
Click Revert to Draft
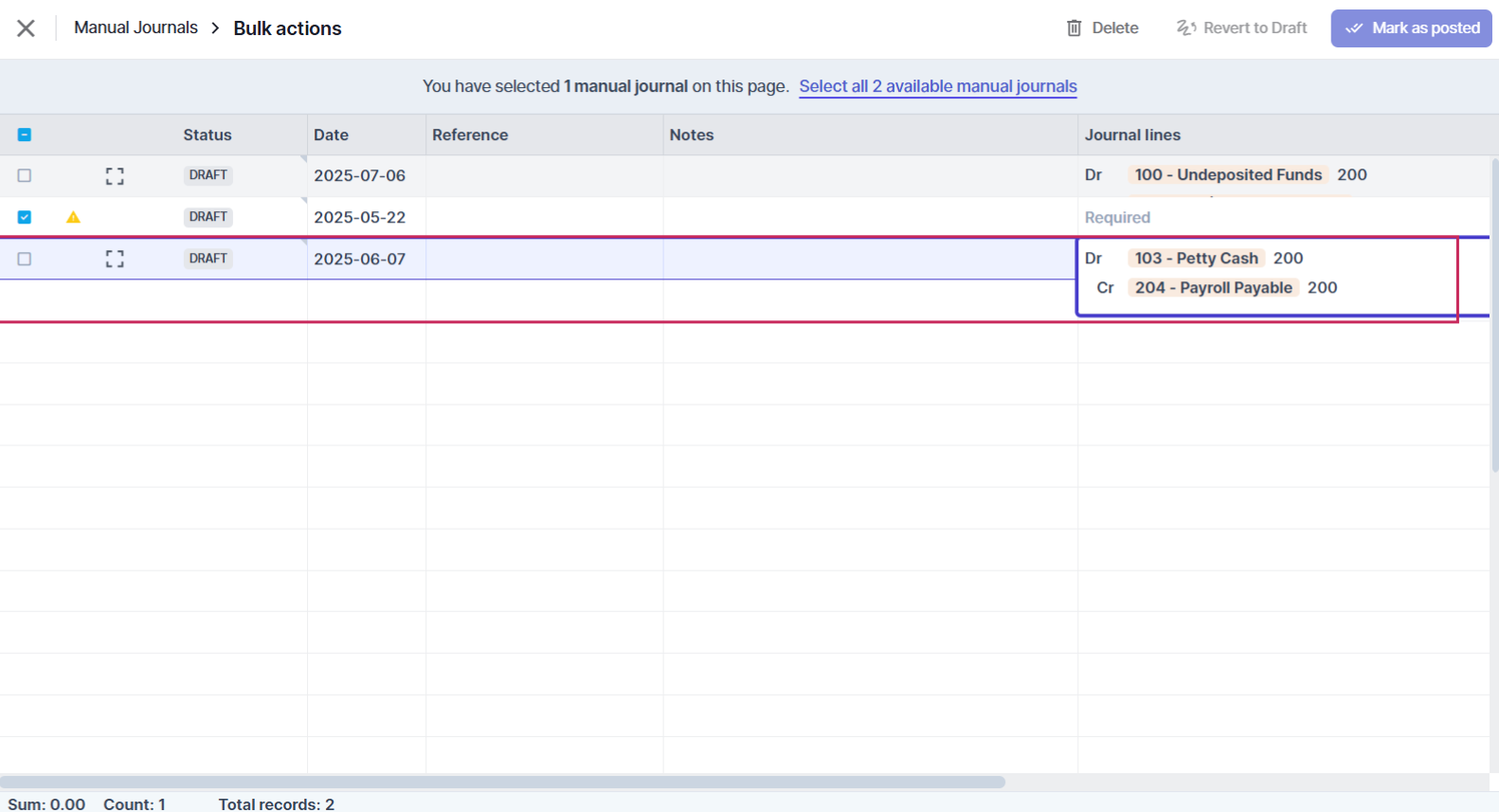point(1241,28)
